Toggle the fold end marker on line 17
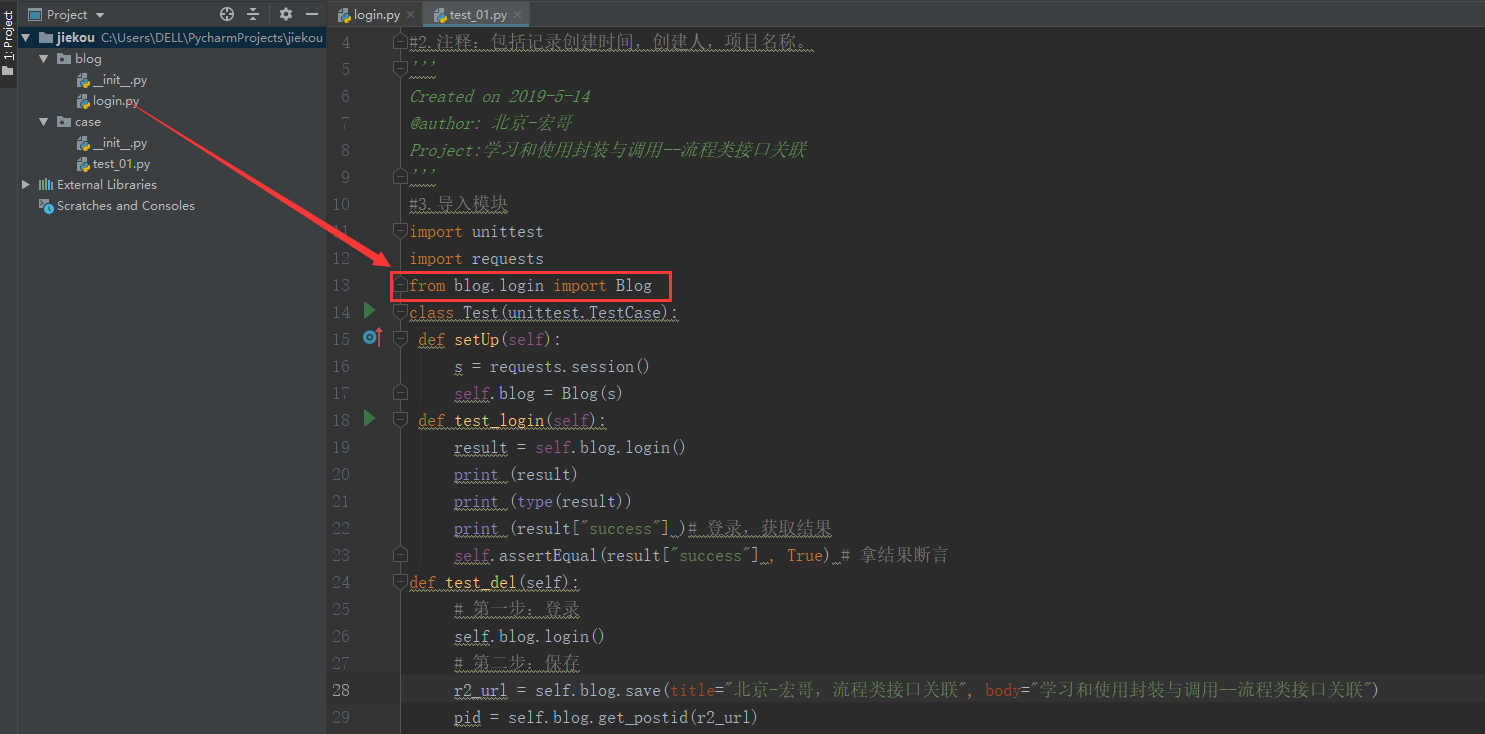 [x=401, y=392]
